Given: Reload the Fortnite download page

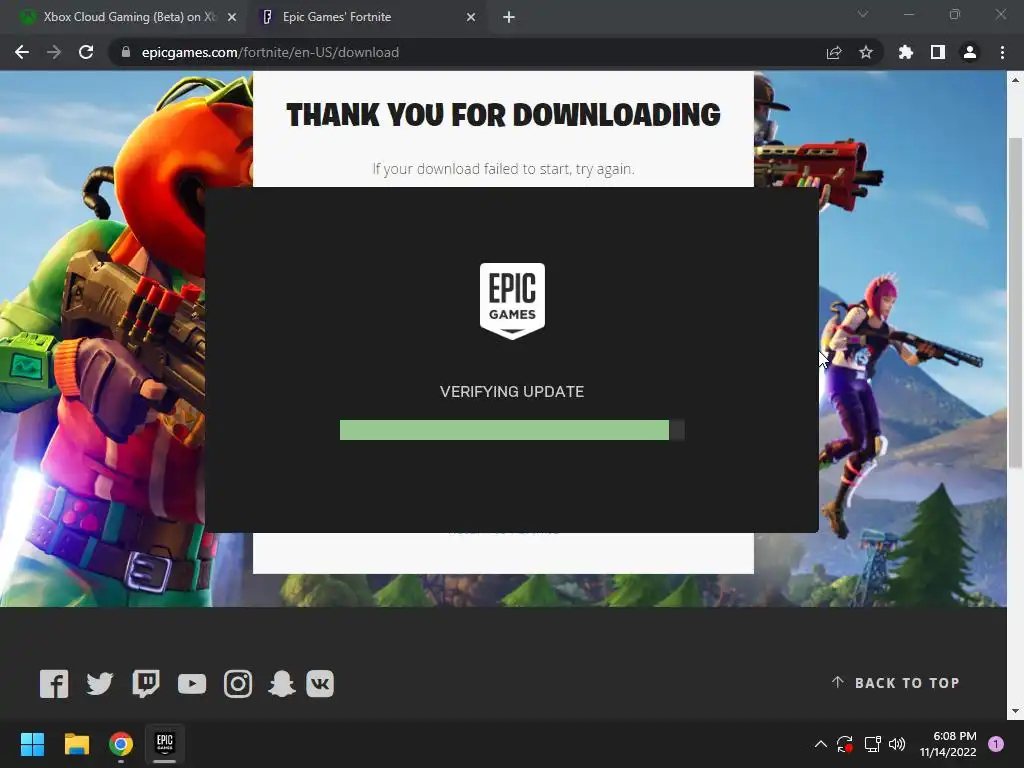Looking at the screenshot, I should click(x=86, y=52).
